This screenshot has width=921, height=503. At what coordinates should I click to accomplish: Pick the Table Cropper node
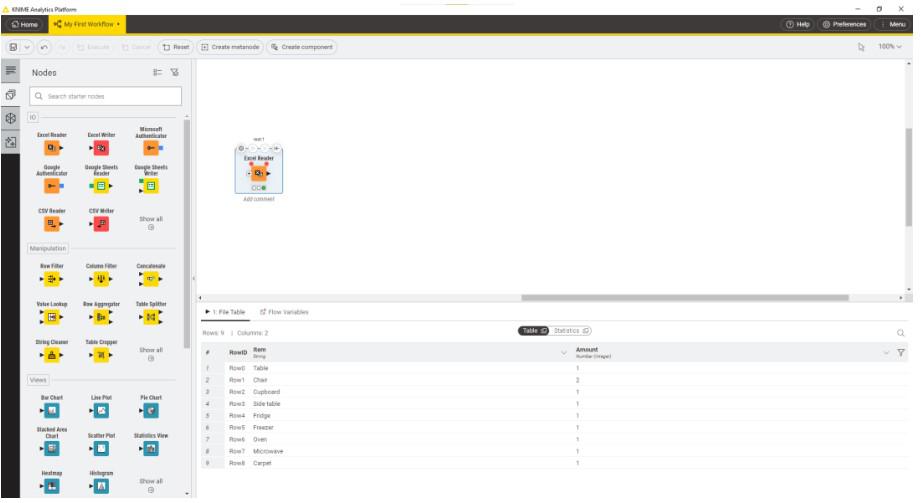[x=101, y=355]
